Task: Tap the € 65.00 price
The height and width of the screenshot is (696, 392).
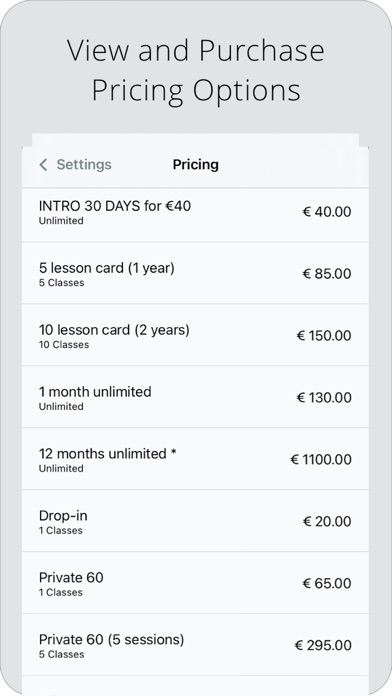Action: (x=327, y=583)
